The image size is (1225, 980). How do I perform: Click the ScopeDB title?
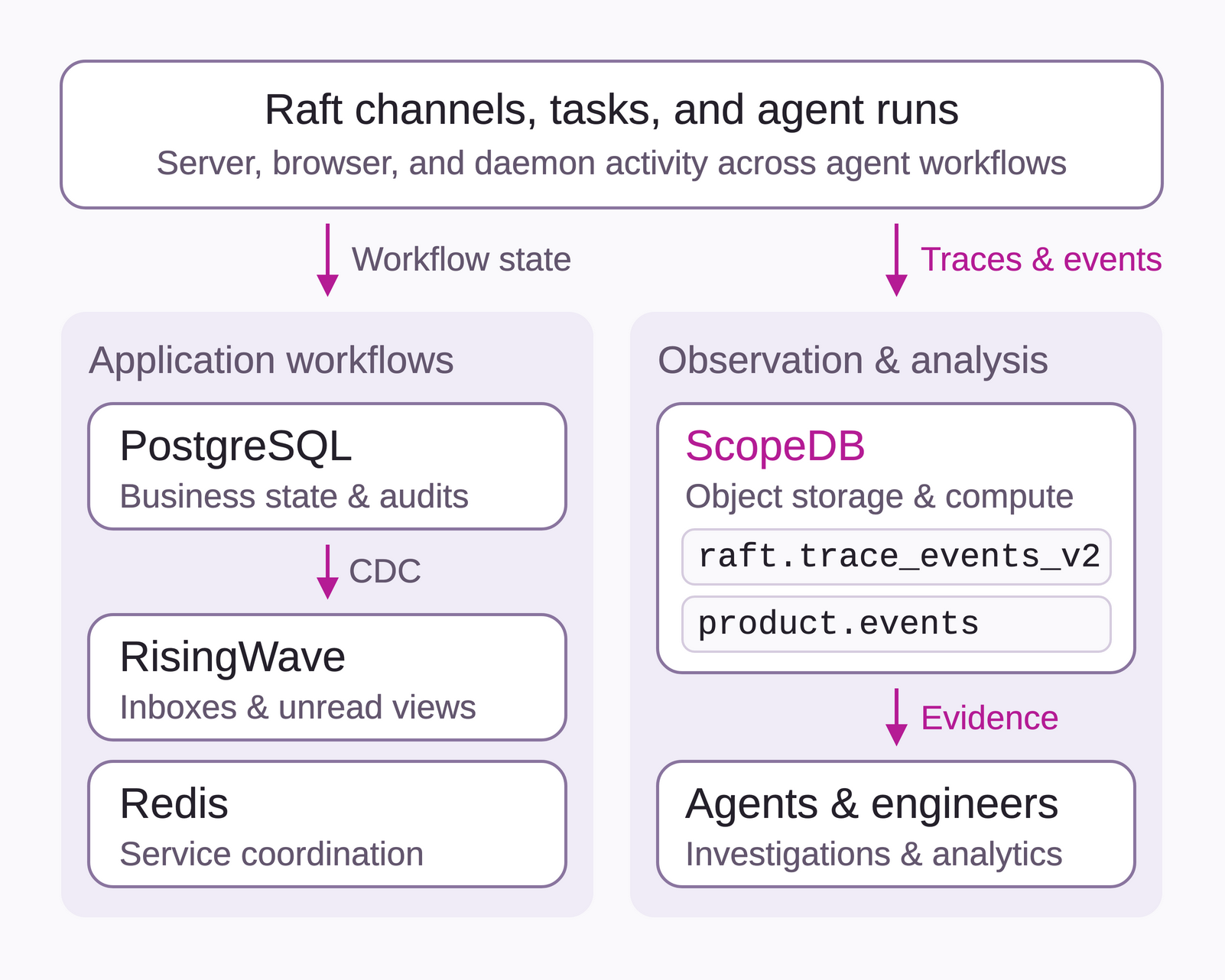(775, 446)
